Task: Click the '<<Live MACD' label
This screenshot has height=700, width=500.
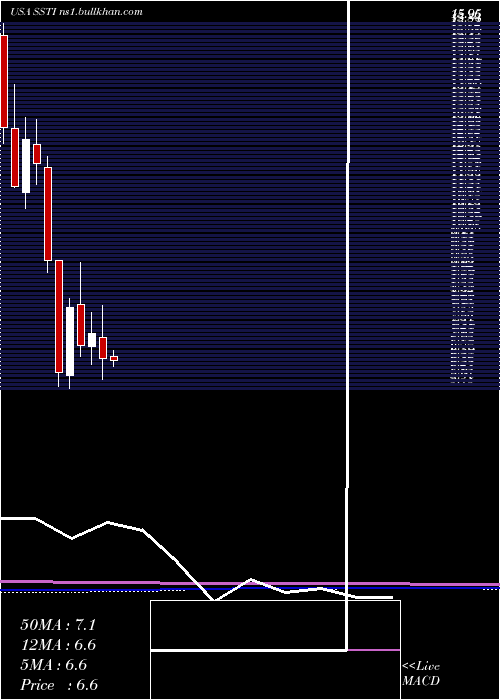Action: pos(421,674)
